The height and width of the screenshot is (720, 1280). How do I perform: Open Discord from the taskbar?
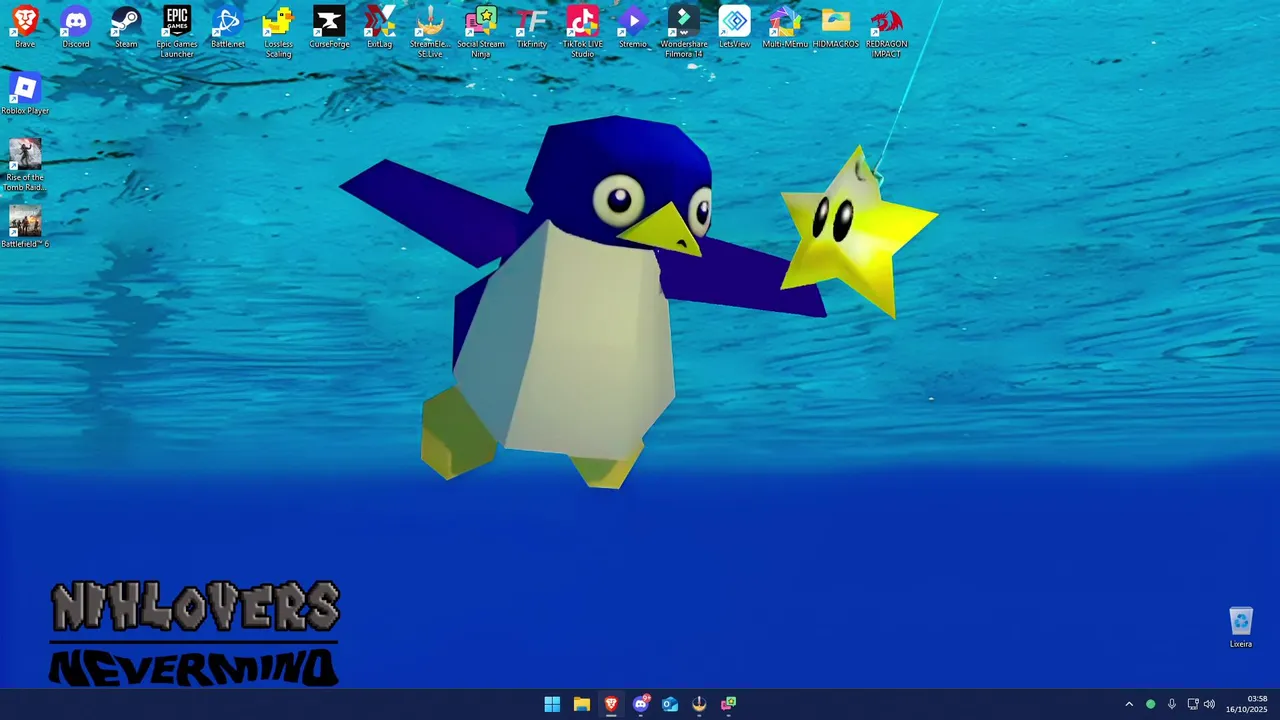click(641, 704)
